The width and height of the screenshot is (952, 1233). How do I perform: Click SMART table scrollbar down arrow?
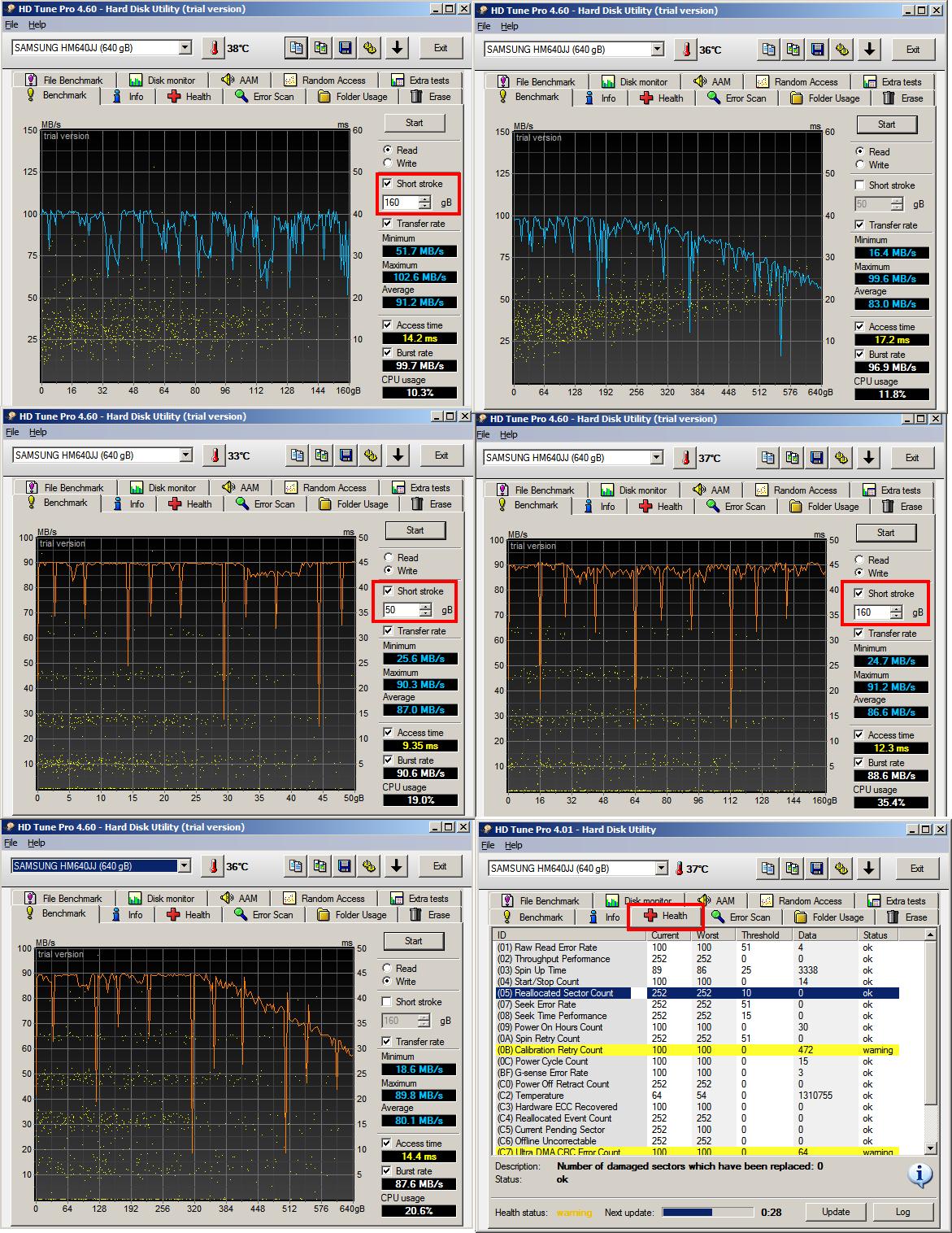pyautogui.click(x=930, y=1148)
